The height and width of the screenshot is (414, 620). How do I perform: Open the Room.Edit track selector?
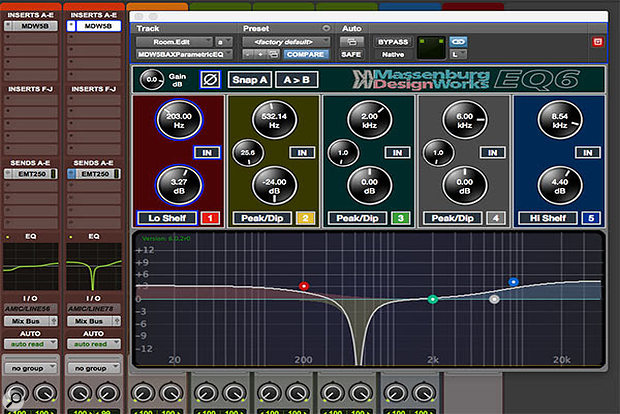(x=174, y=42)
